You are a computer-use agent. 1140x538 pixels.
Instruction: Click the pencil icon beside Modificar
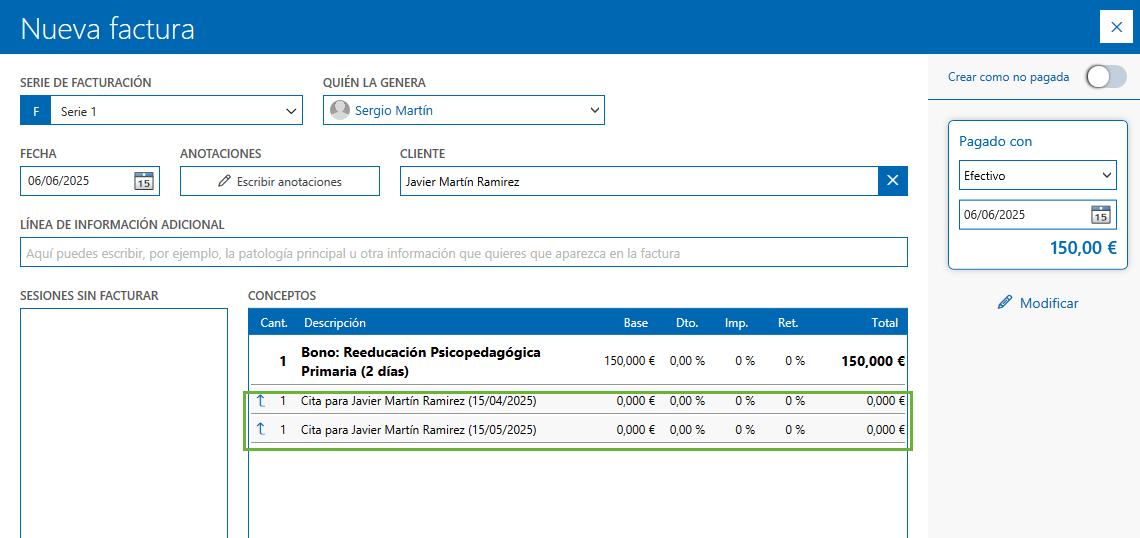(x=1005, y=303)
